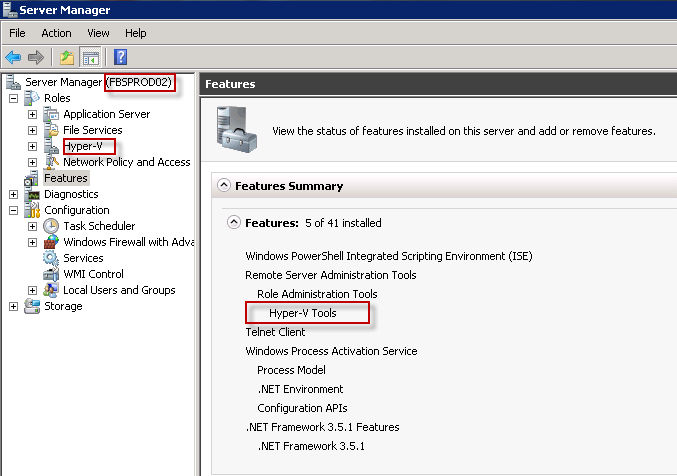Image resolution: width=677 pixels, height=476 pixels.
Task: Collapse the Features list chevron
Action: point(233,223)
